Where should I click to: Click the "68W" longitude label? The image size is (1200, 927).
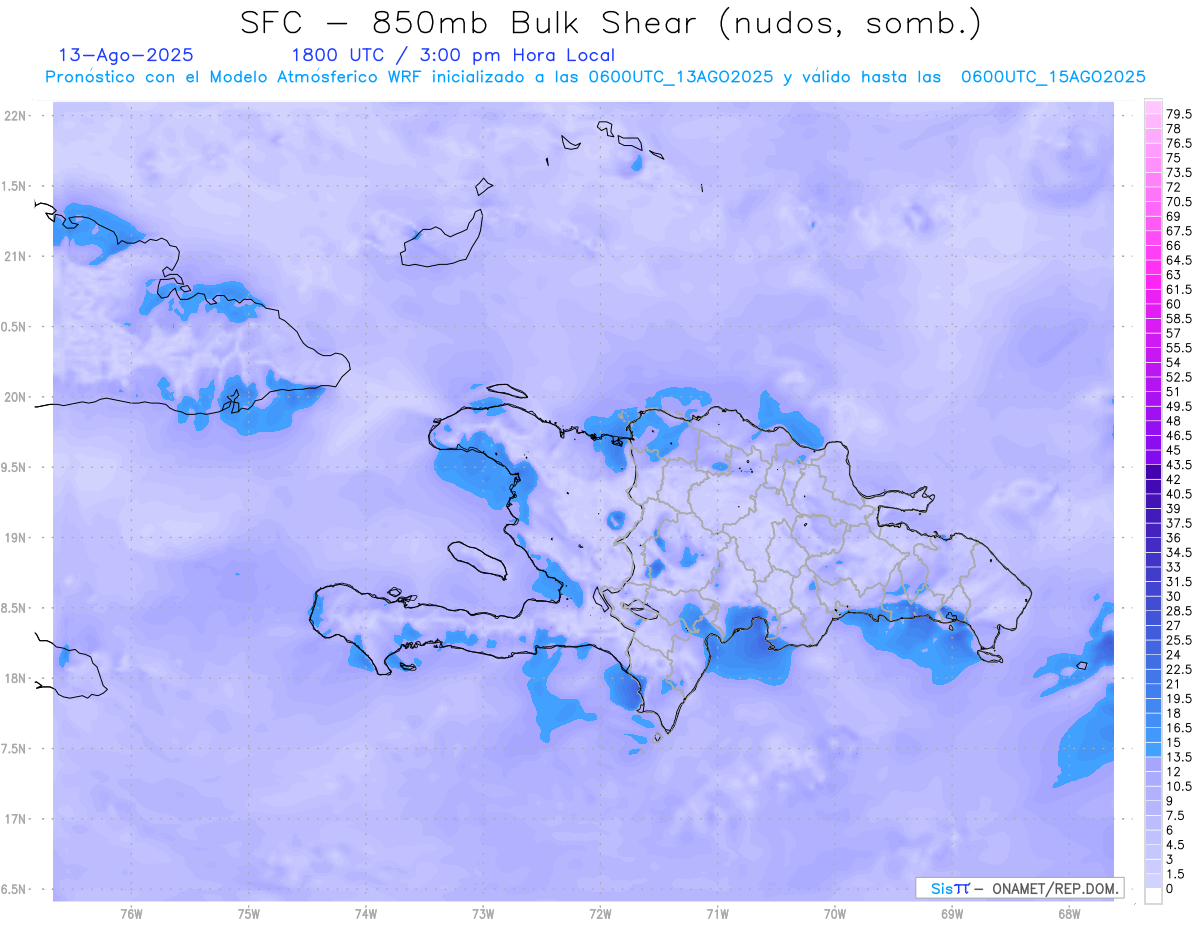tap(1069, 913)
